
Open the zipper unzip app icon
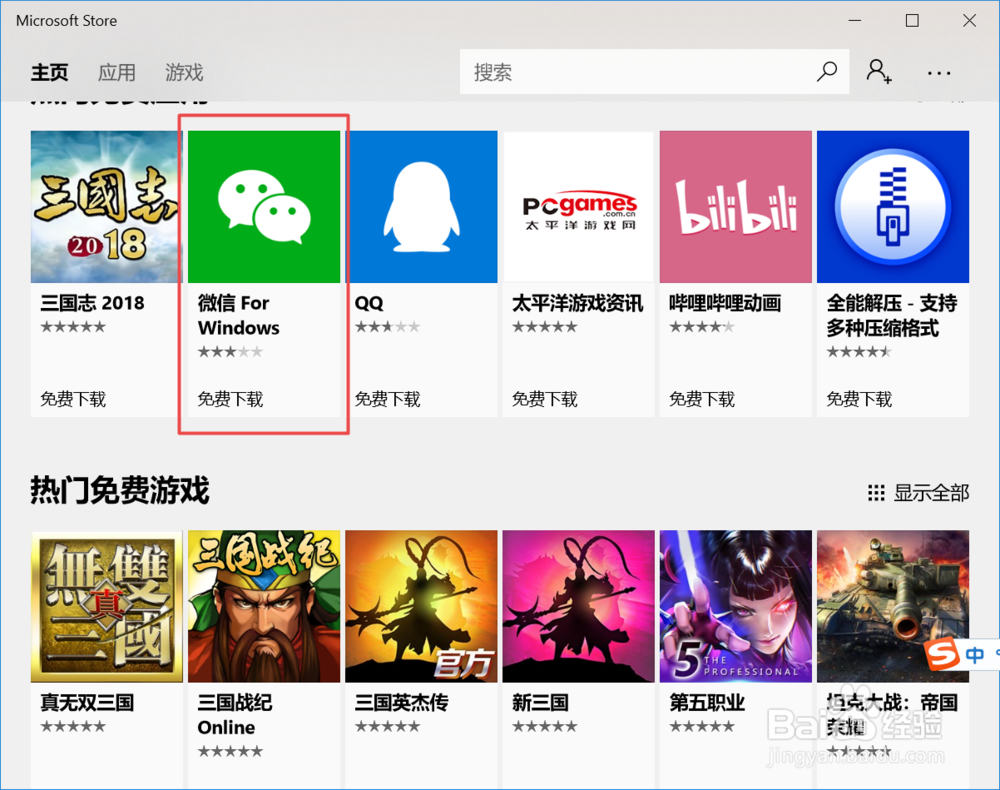(x=893, y=207)
